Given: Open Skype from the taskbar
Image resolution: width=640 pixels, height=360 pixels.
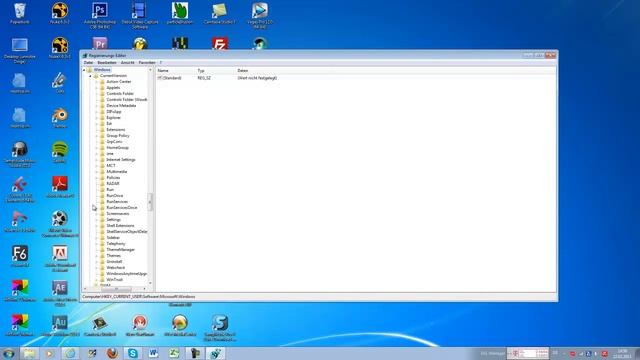Looking at the screenshot, I should point(133,353).
